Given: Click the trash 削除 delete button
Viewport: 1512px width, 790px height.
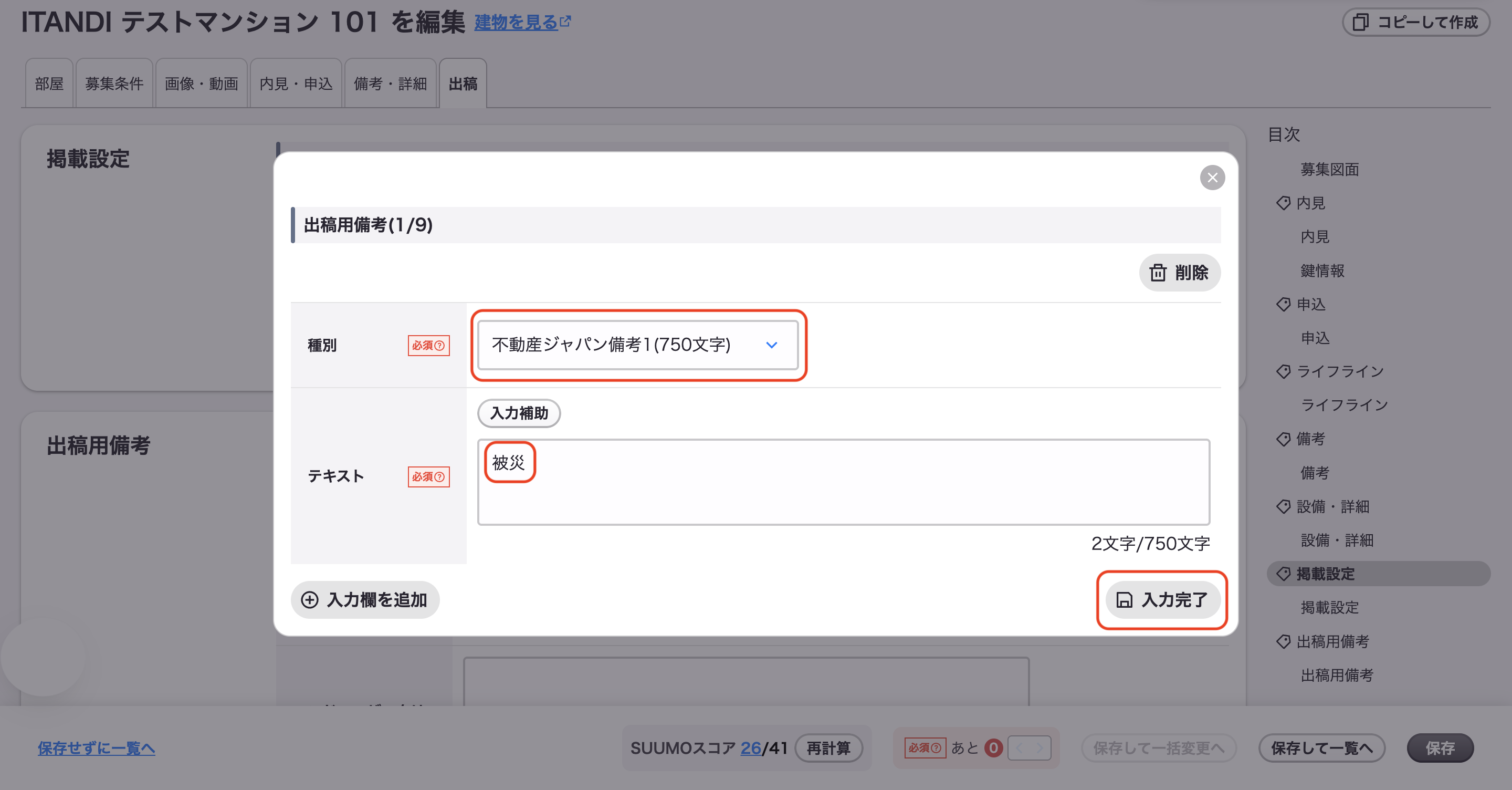Looking at the screenshot, I should click(x=1179, y=273).
